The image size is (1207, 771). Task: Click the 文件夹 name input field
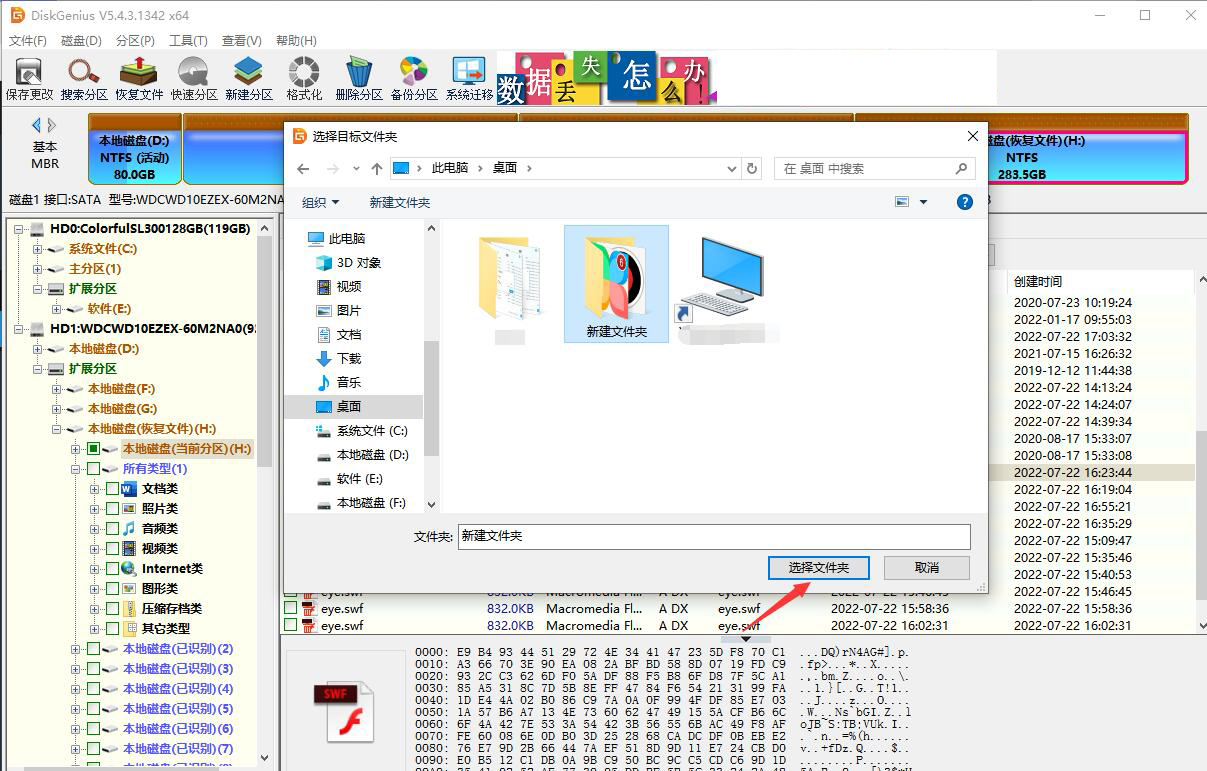click(x=713, y=537)
